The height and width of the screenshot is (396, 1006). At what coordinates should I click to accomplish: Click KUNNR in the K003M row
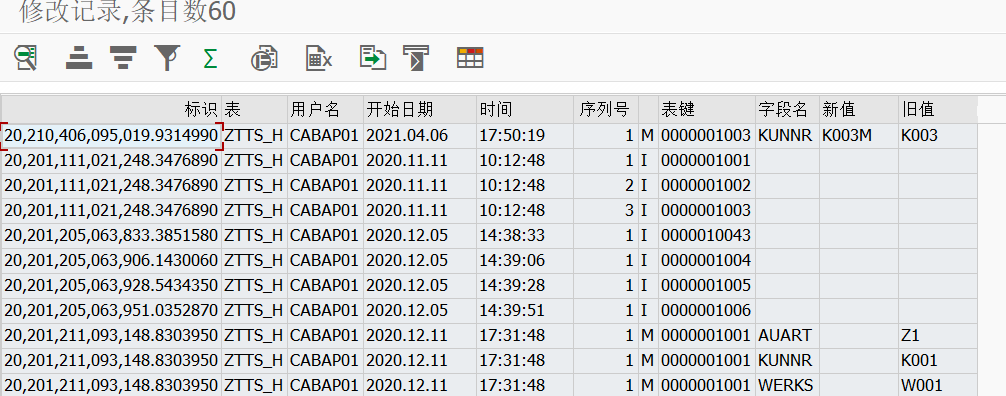(788, 135)
